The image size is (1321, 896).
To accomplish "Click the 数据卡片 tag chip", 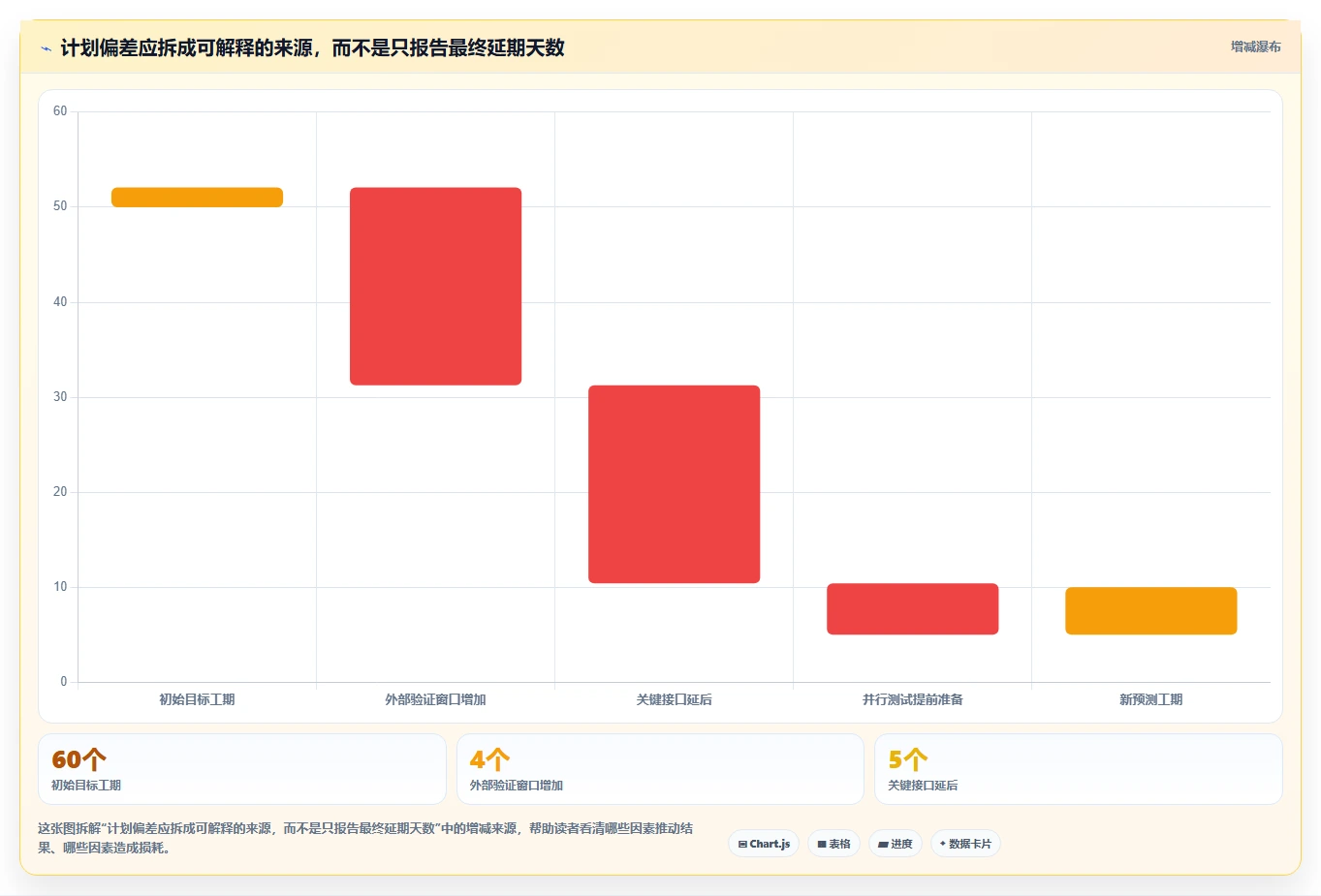I will pyautogui.click(x=965, y=844).
